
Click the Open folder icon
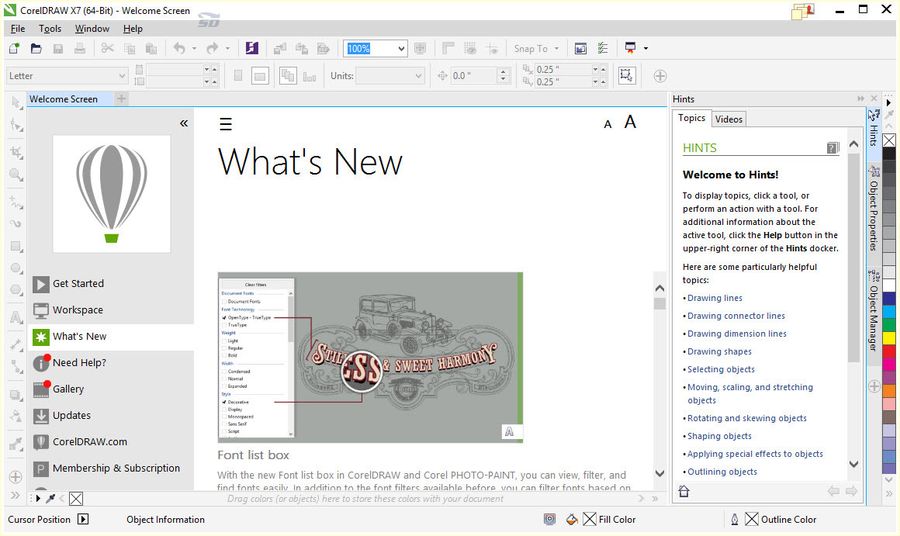[36, 49]
